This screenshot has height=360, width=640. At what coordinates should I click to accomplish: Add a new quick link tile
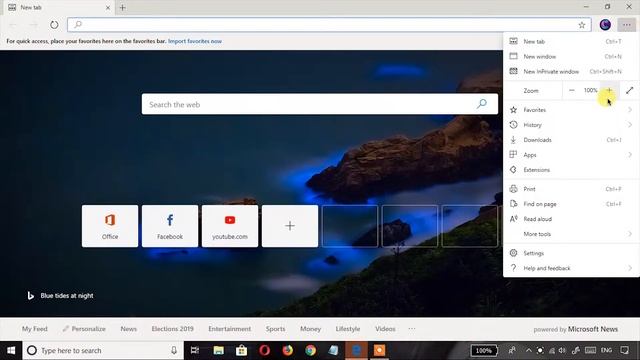(x=290, y=226)
